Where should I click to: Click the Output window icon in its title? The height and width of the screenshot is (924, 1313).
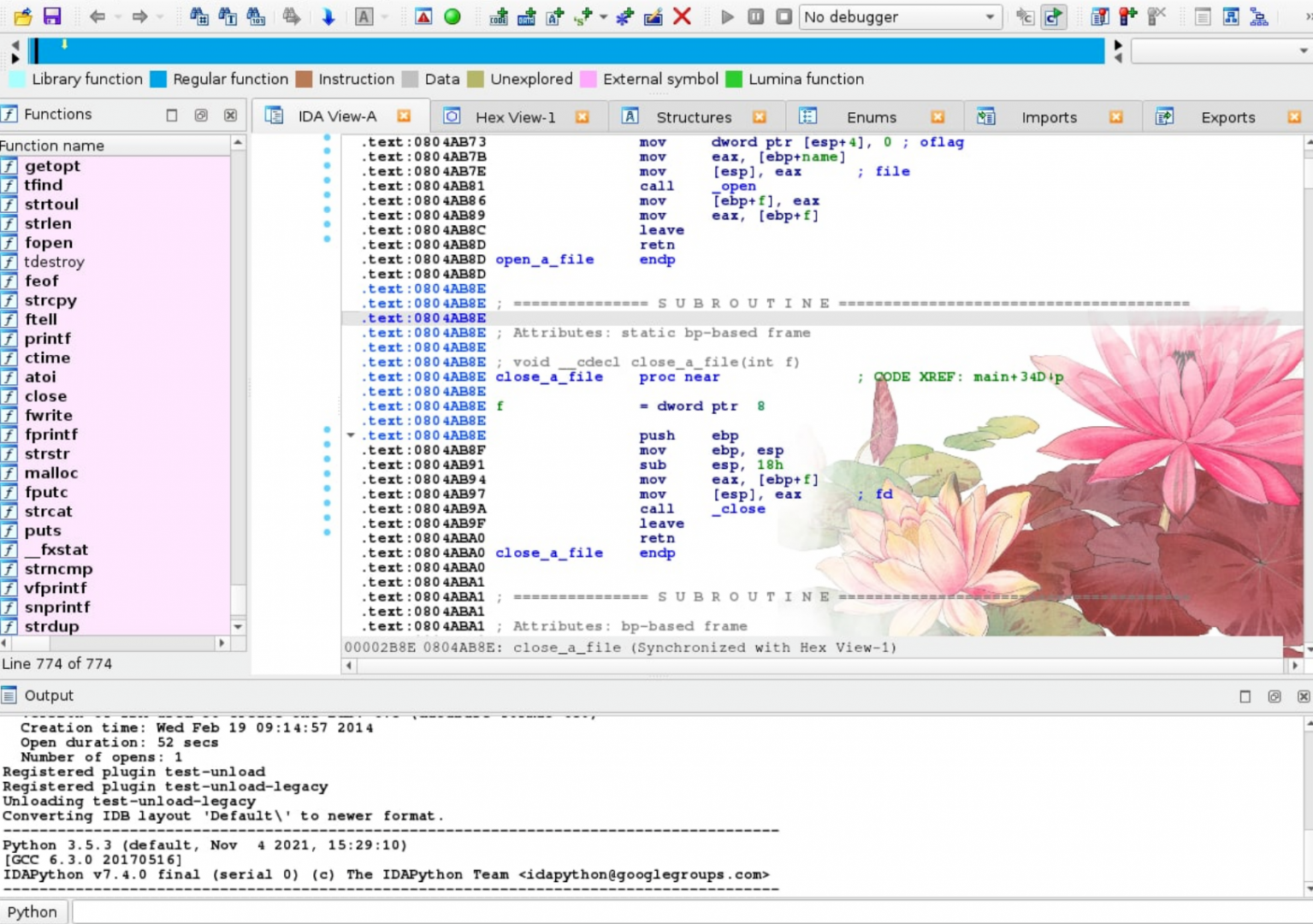click(9, 696)
